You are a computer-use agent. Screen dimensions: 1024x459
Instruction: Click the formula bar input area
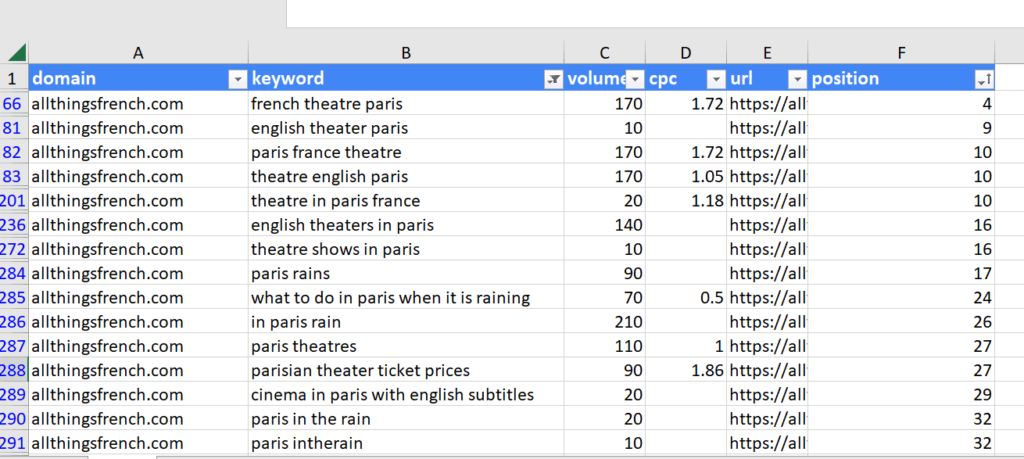655,13
